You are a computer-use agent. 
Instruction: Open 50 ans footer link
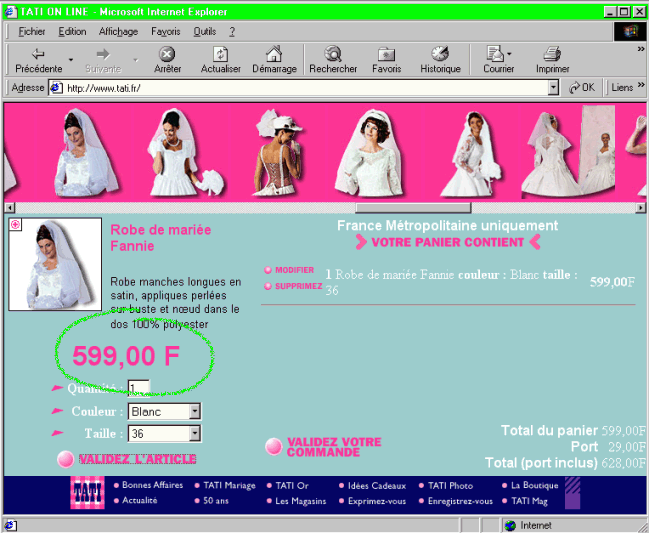click(216, 501)
